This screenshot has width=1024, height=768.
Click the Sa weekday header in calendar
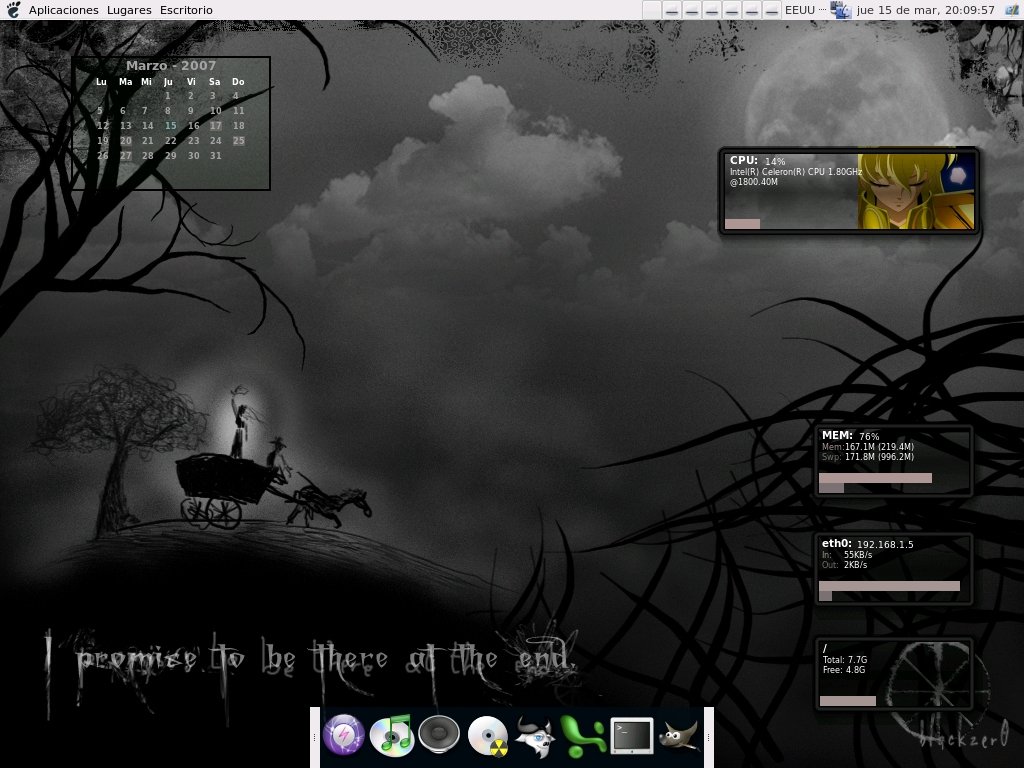215,82
